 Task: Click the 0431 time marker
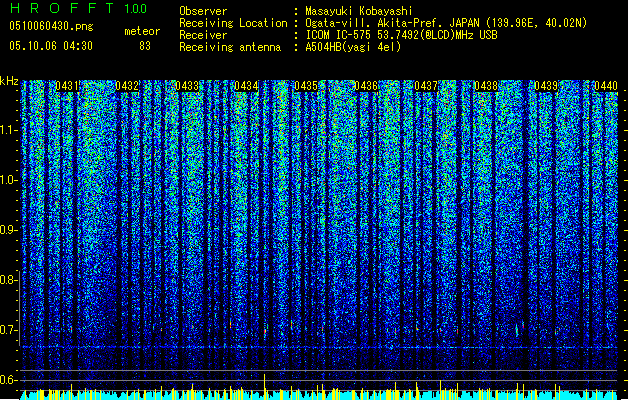pos(67,86)
